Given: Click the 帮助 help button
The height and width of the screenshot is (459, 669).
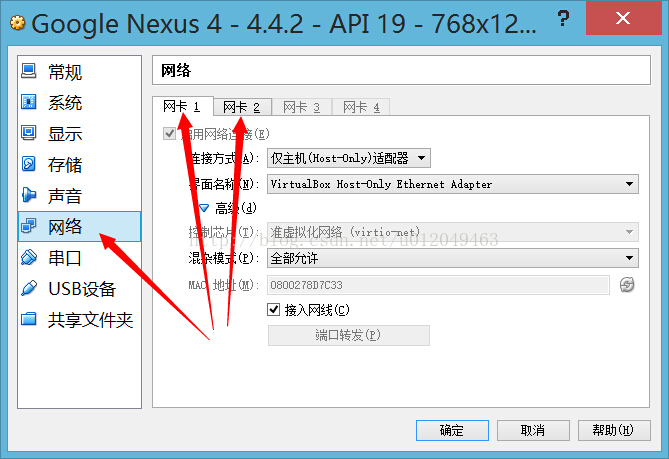Looking at the screenshot, I should [x=614, y=430].
